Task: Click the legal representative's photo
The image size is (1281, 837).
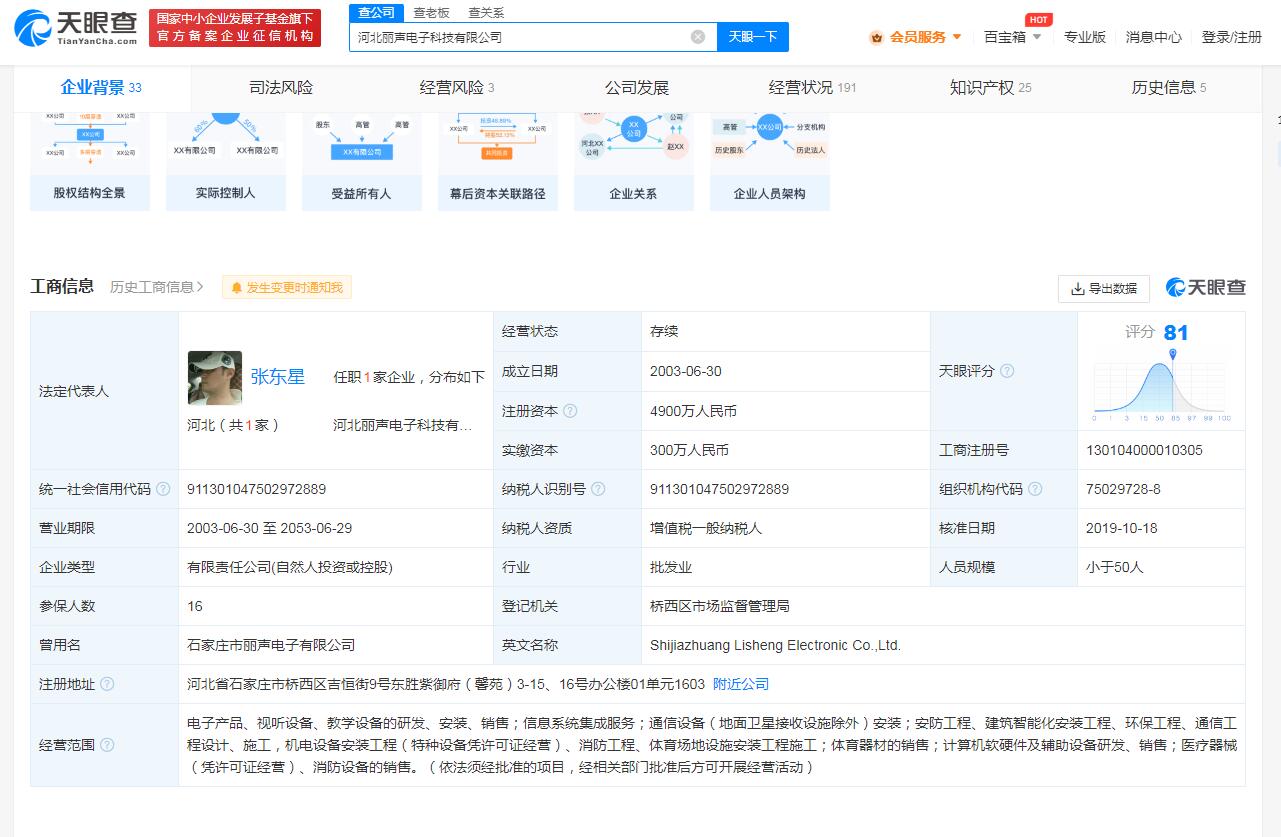Action: tap(215, 377)
